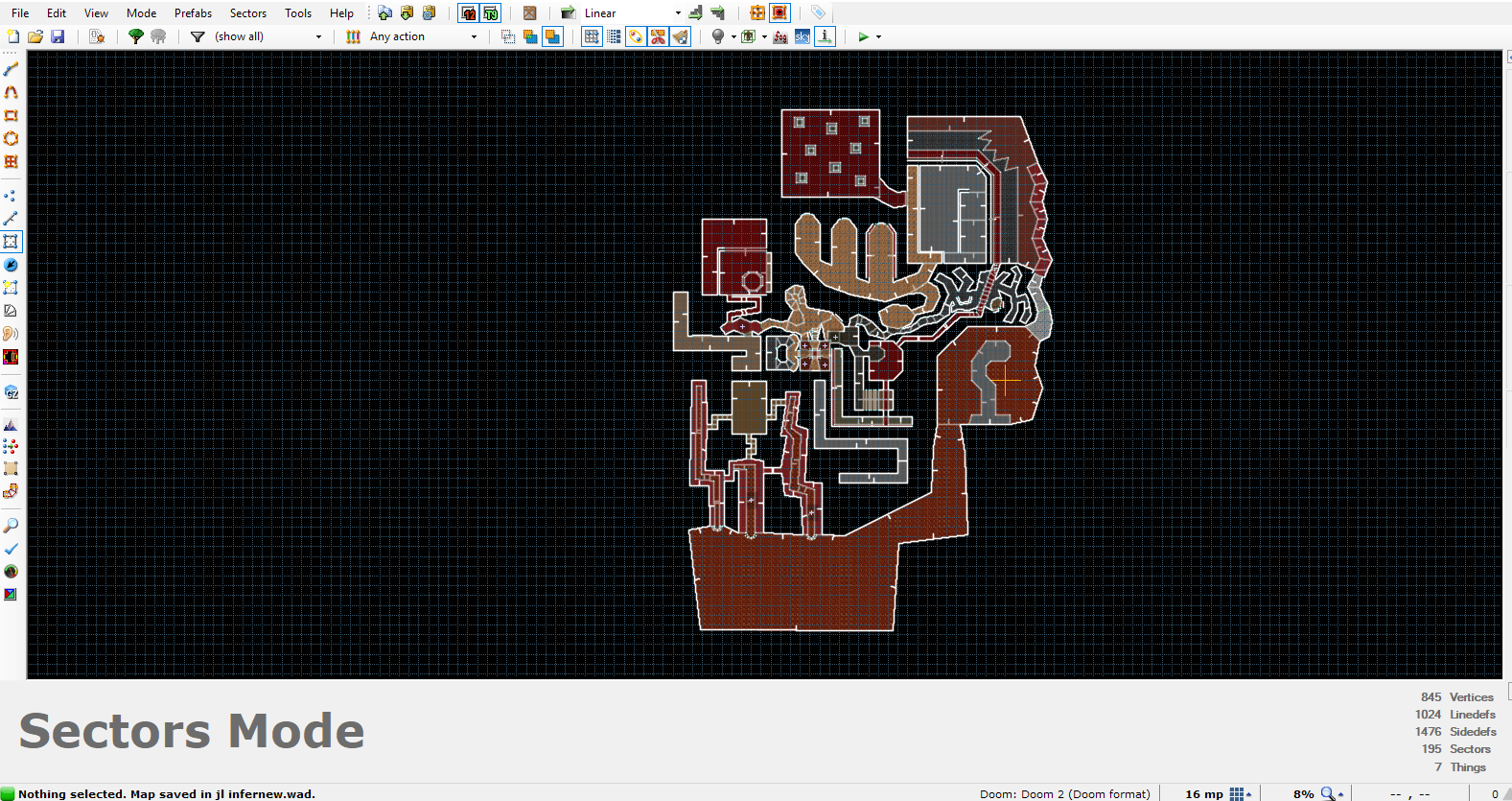The height and width of the screenshot is (801, 1512).
Task: Open the Help menu
Action: 341,13
